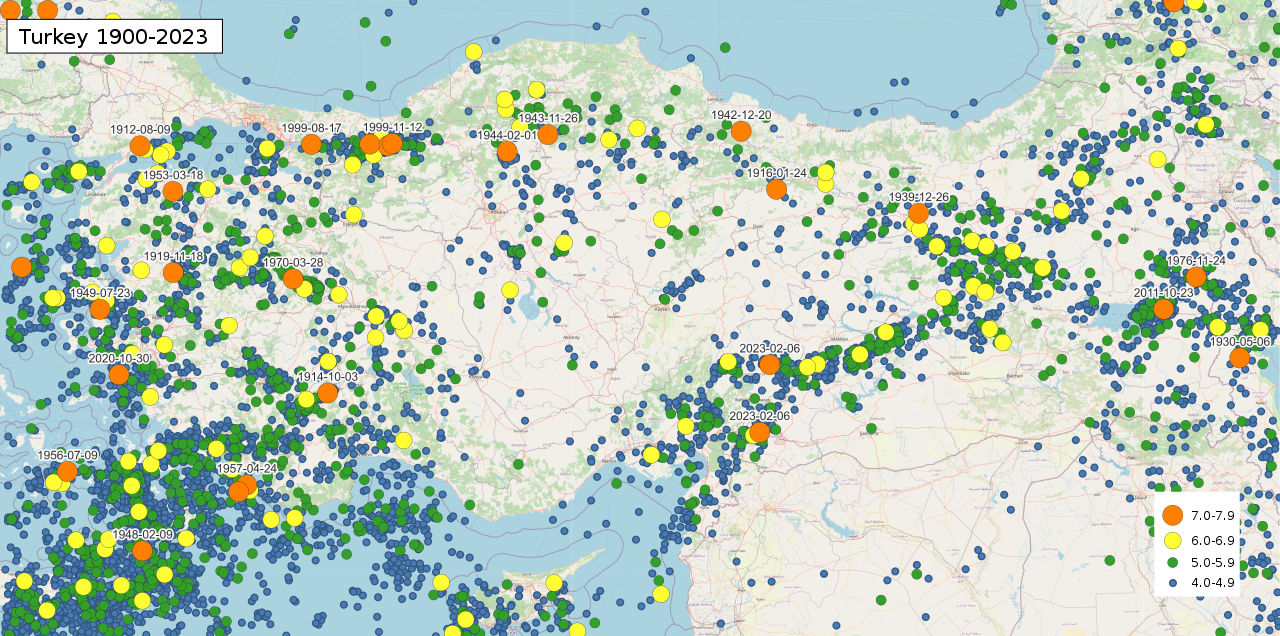Viewport: 1280px width, 636px height.
Task: Select the 1999-08-17 earthquake marker
Action: (311, 144)
